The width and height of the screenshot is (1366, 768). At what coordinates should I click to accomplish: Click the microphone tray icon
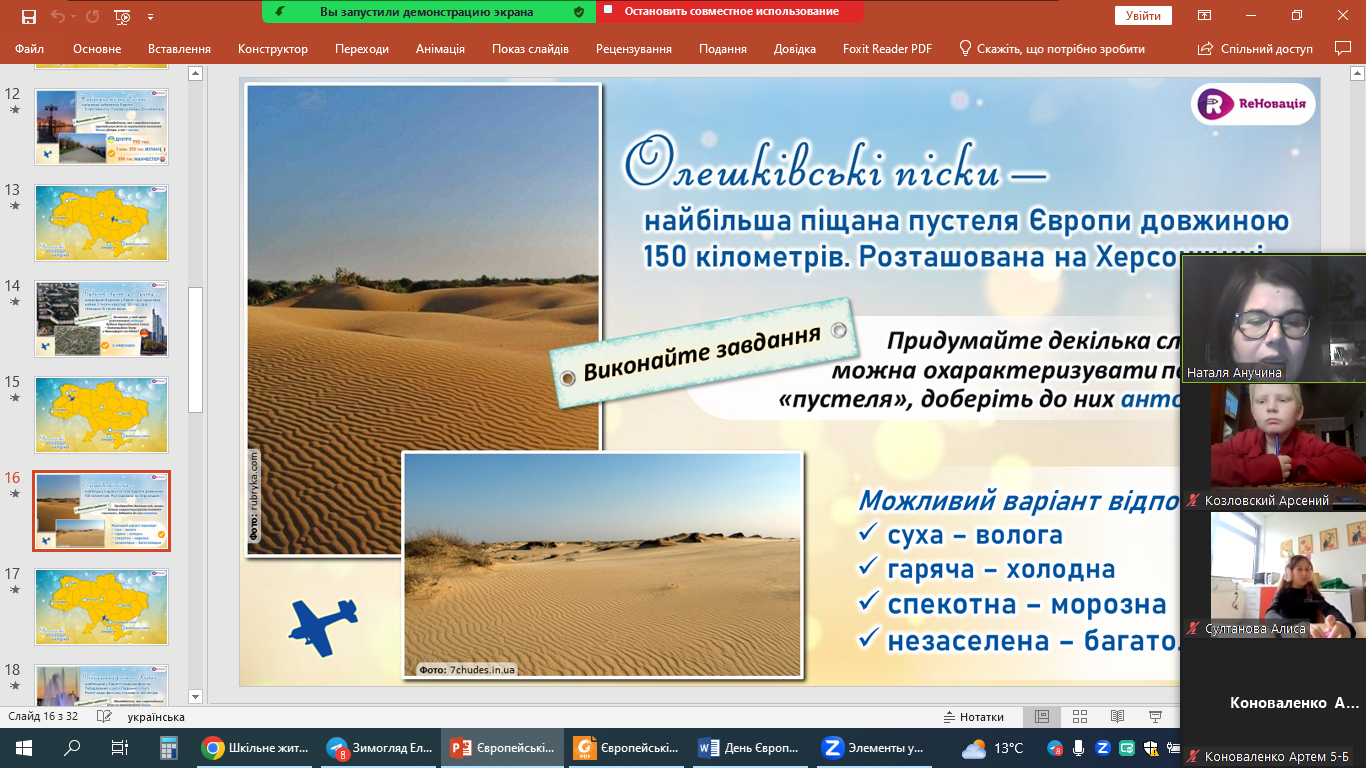click(1078, 748)
